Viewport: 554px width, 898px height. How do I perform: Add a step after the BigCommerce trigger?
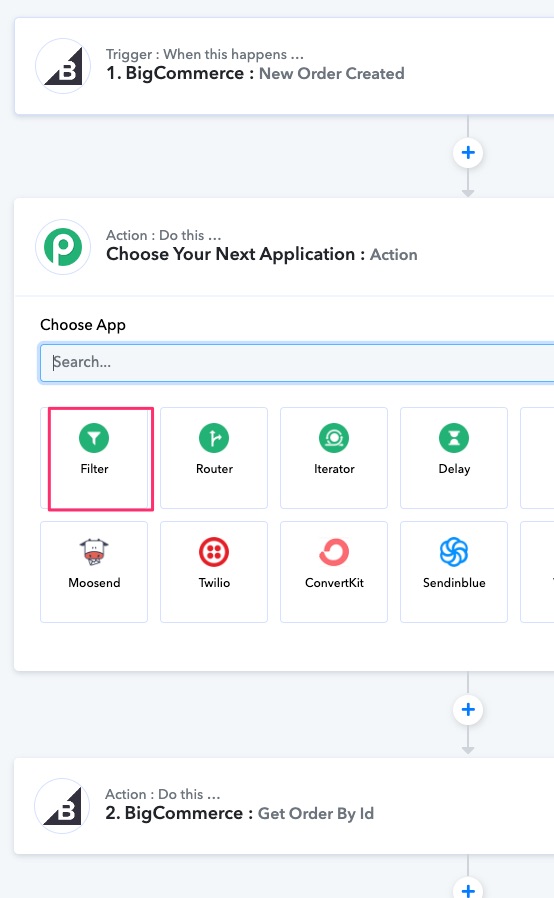pyautogui.click(x=468, y=152)
